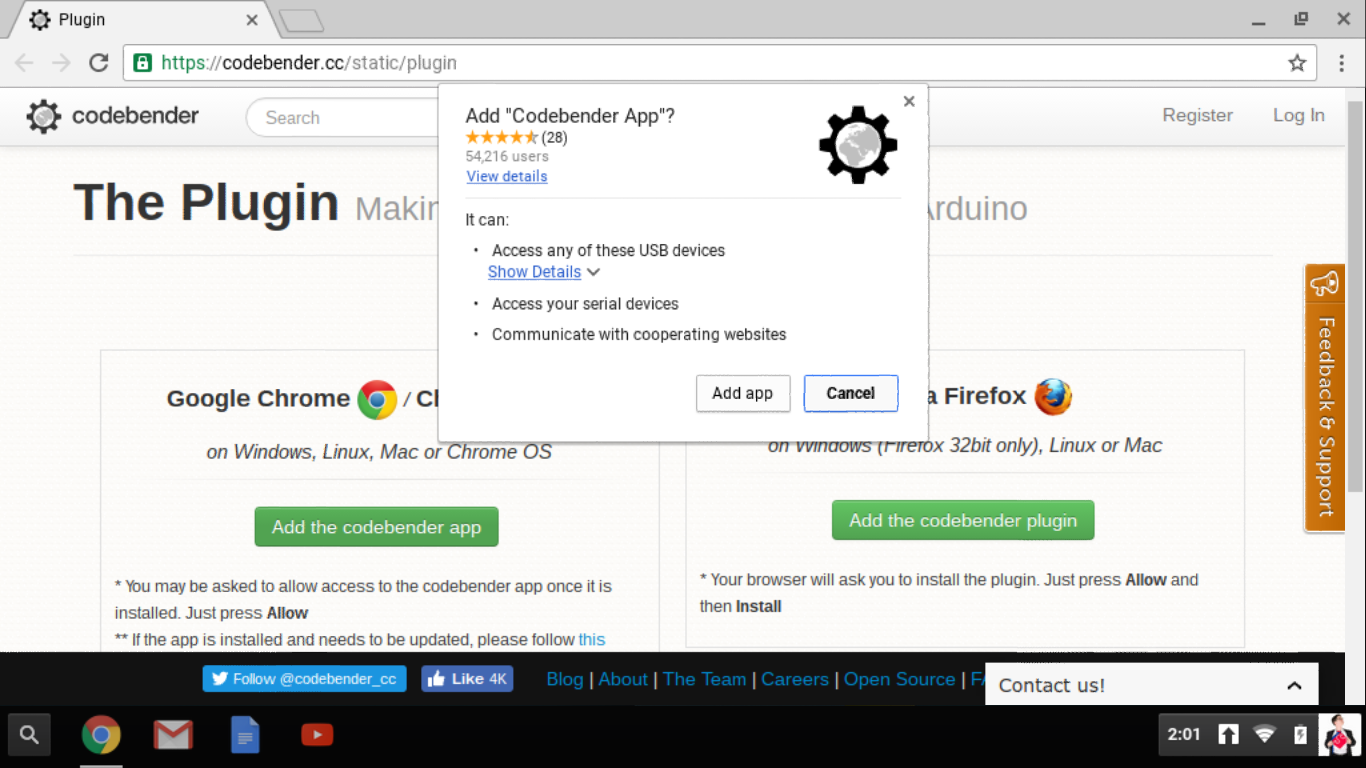The image size is (1366, 768).
Task: Open Gmail from the shelf
Action: (173, 736)
